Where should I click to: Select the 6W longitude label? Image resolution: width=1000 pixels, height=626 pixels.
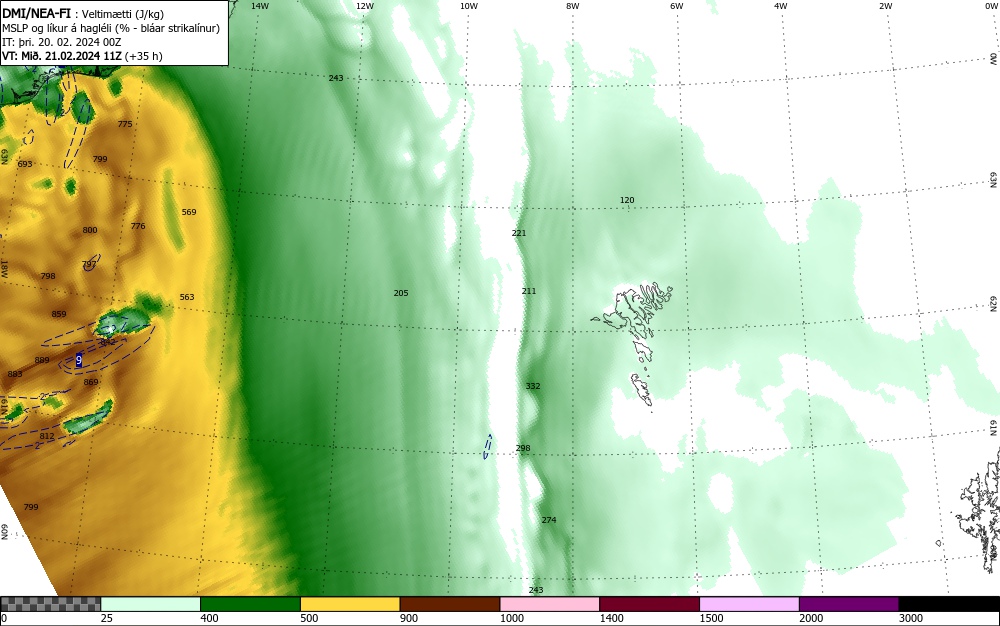(x=677, y=6)
